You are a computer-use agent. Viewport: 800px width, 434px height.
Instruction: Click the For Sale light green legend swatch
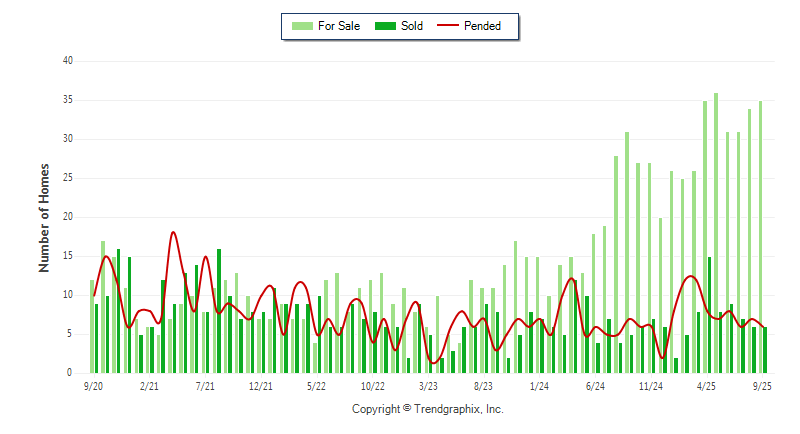tap(302, 26)
